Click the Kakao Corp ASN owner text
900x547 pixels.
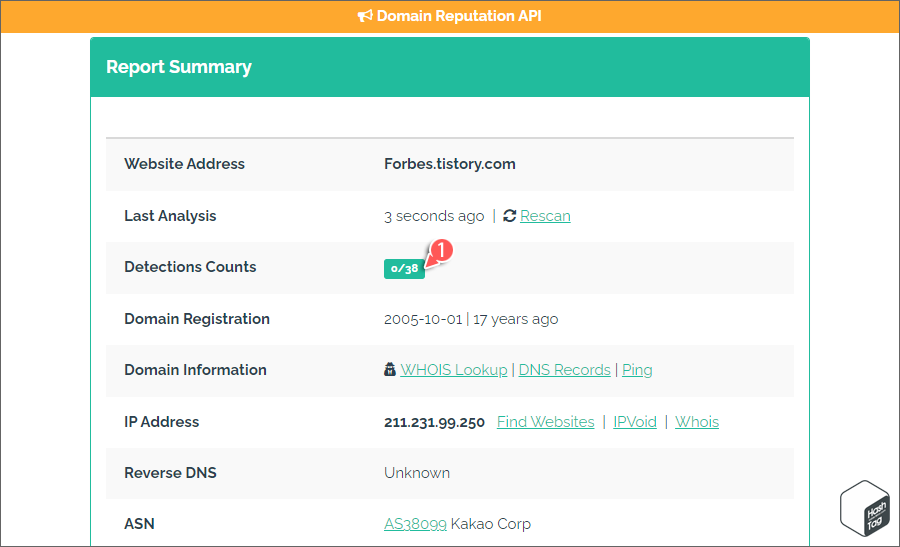tap(491, 524)
